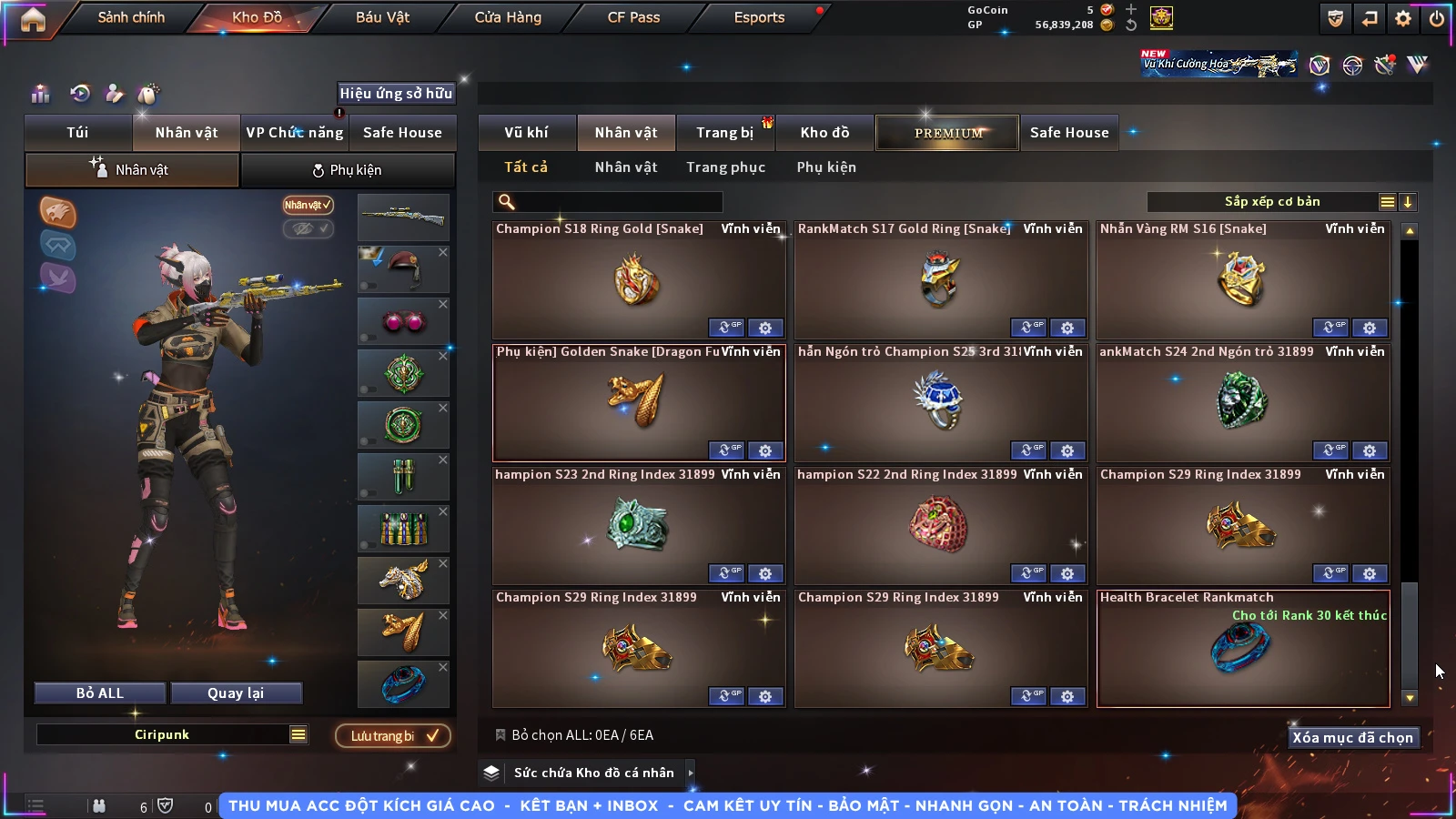
Task: Open the ranking podium icon
Action: [40, 94]
